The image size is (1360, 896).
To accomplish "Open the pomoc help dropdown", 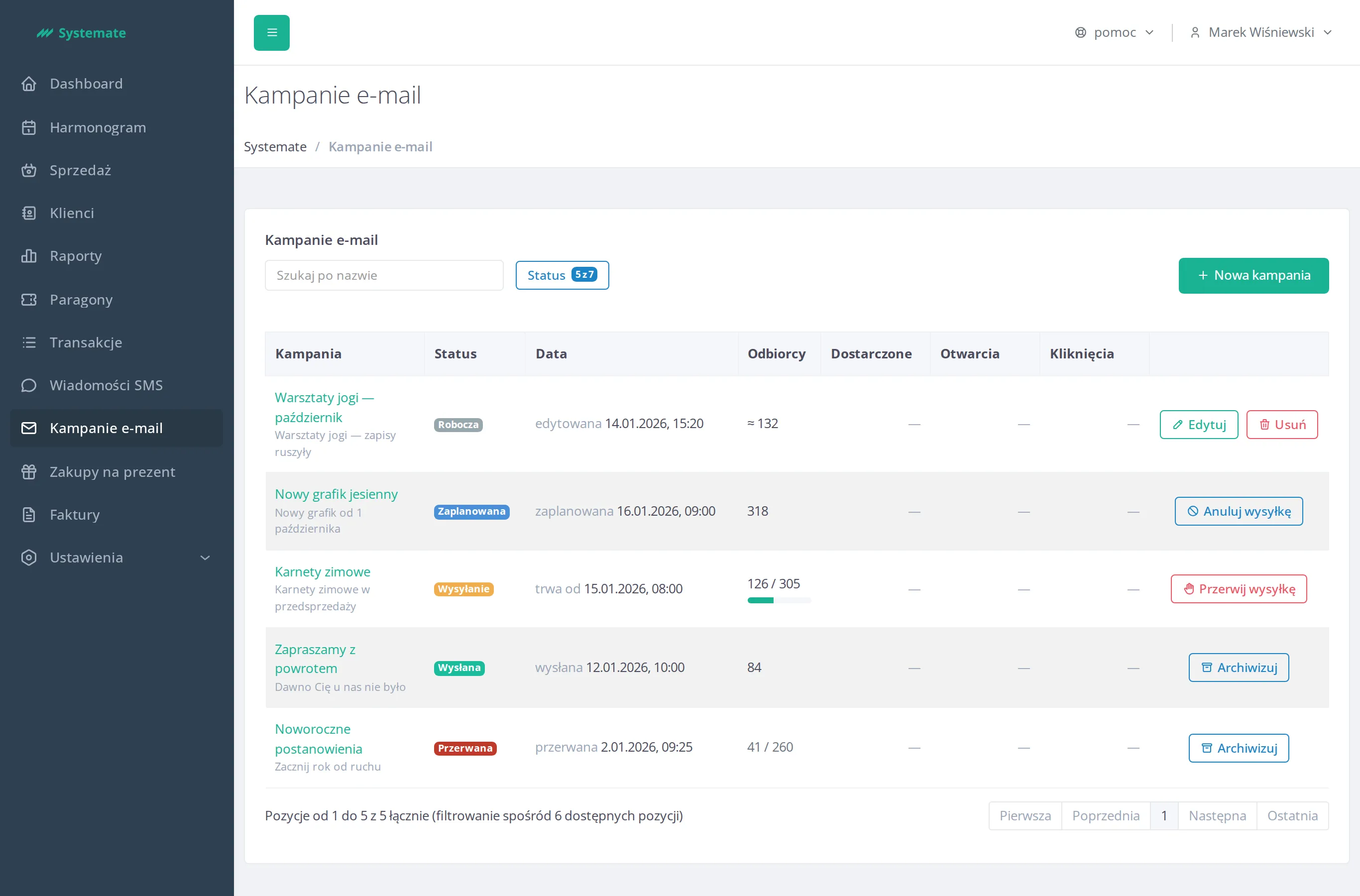I will pos(1114,32).
